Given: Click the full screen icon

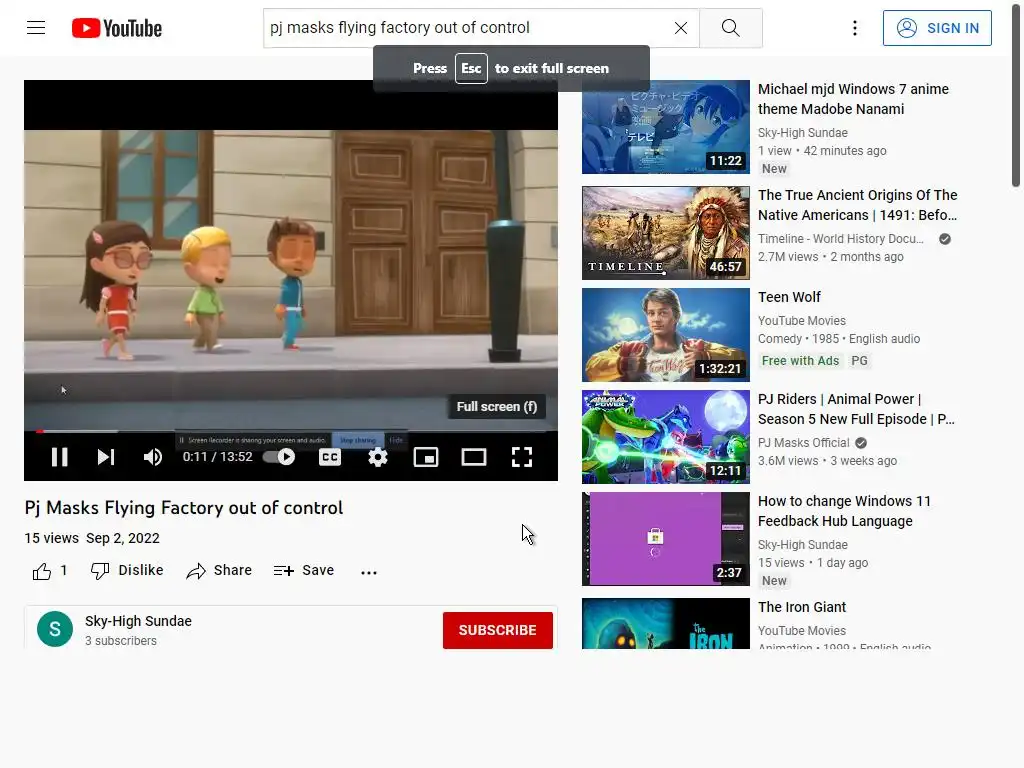Looking at the screenshot, I should (x=521, y=457).
